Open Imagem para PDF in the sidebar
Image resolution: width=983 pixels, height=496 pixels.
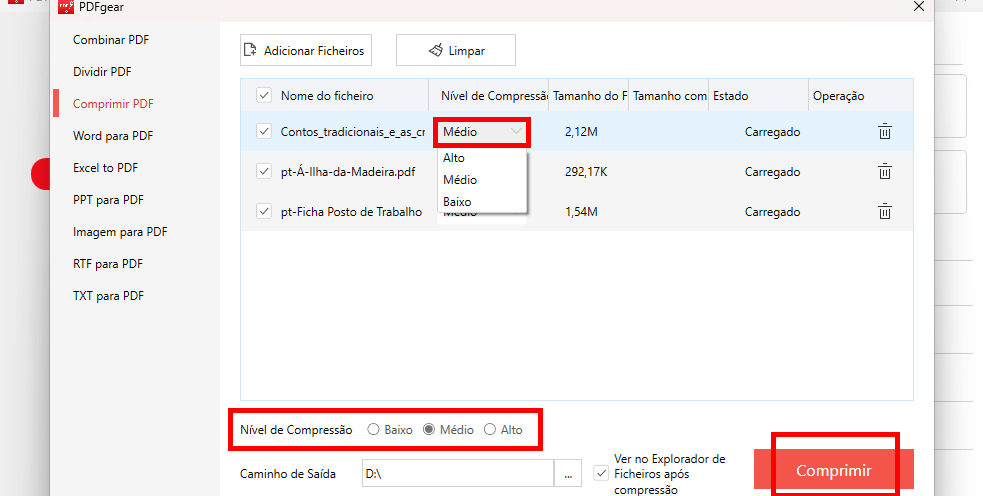click(x=120, y=231)
